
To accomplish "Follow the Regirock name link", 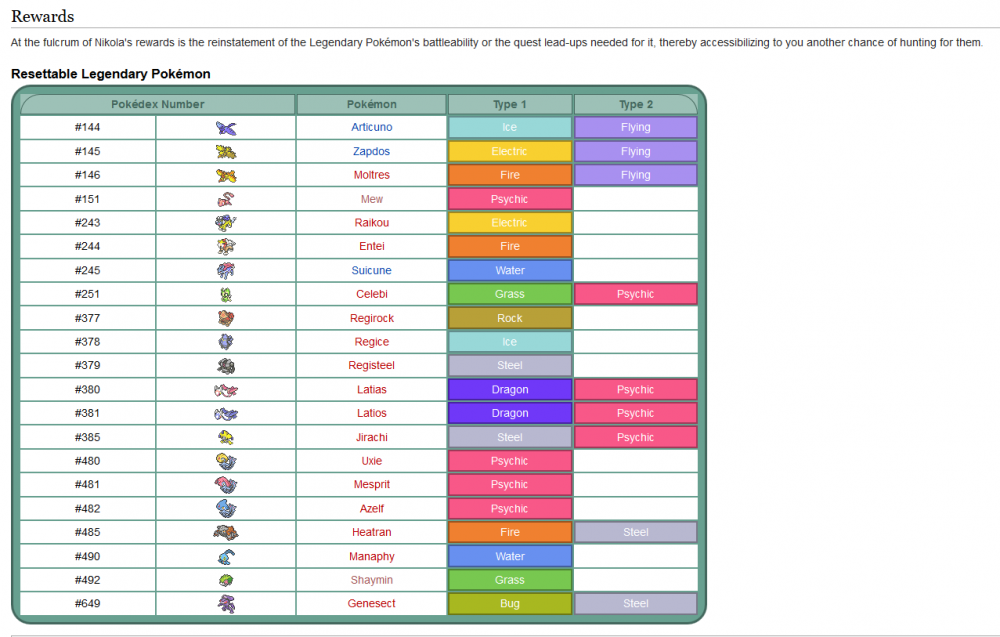I will [371, 318].
